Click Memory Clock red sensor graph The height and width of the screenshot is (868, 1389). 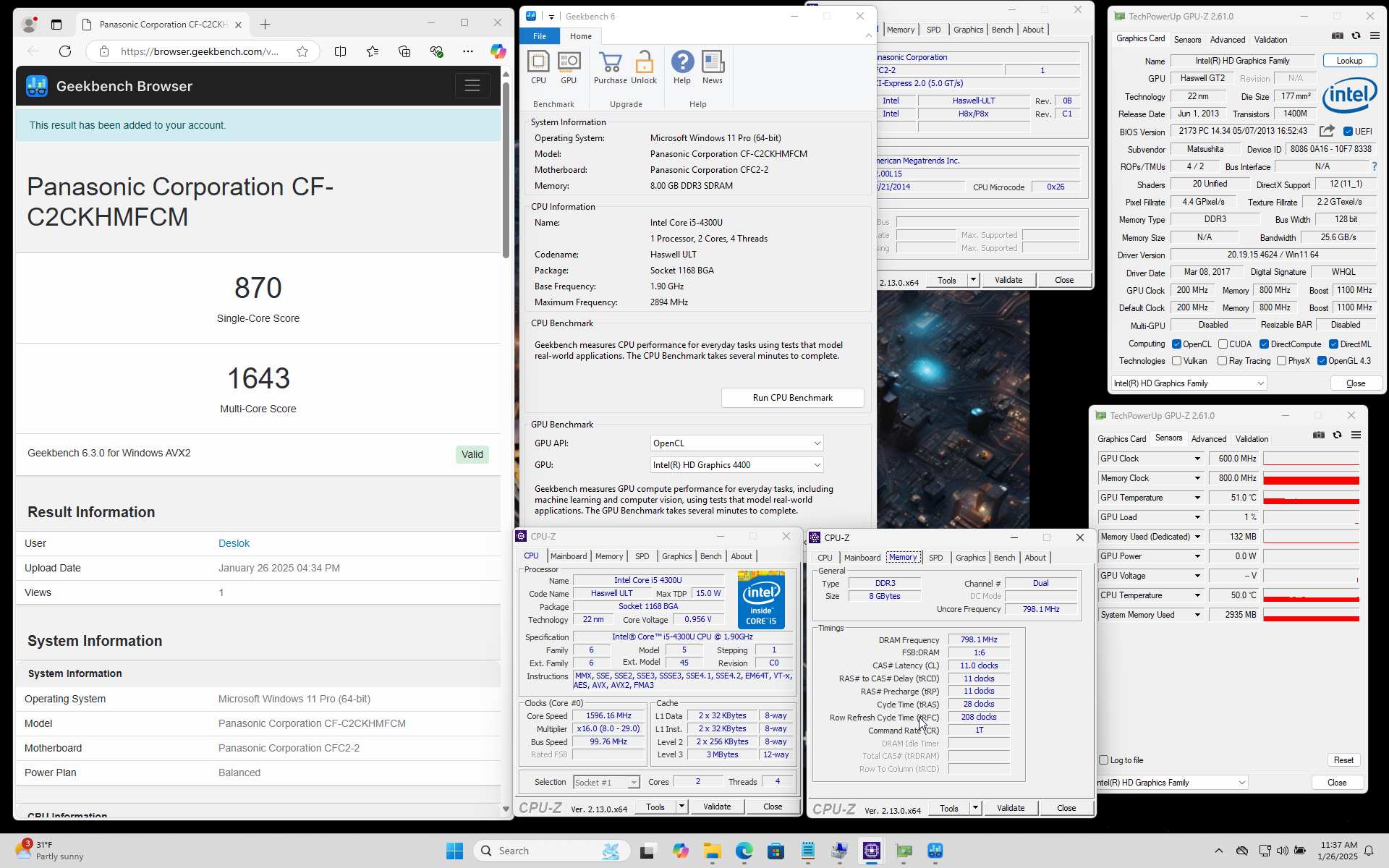[1311, 478]
